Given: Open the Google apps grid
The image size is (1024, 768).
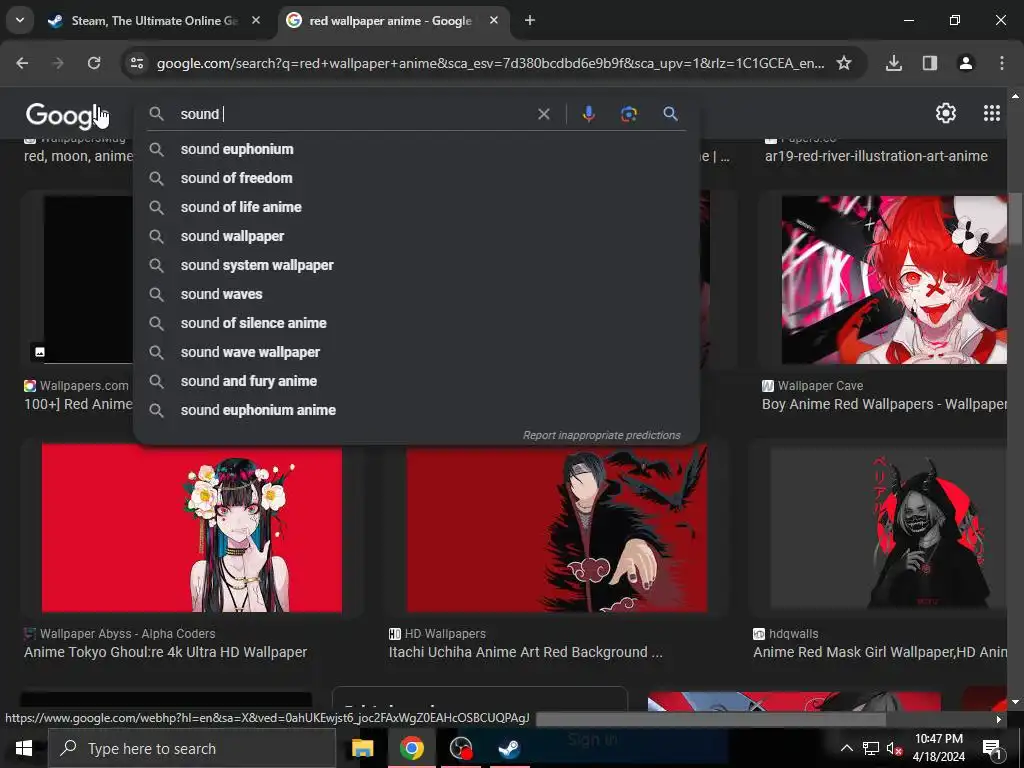Looking at the screenshot, I should pos(991,114).
